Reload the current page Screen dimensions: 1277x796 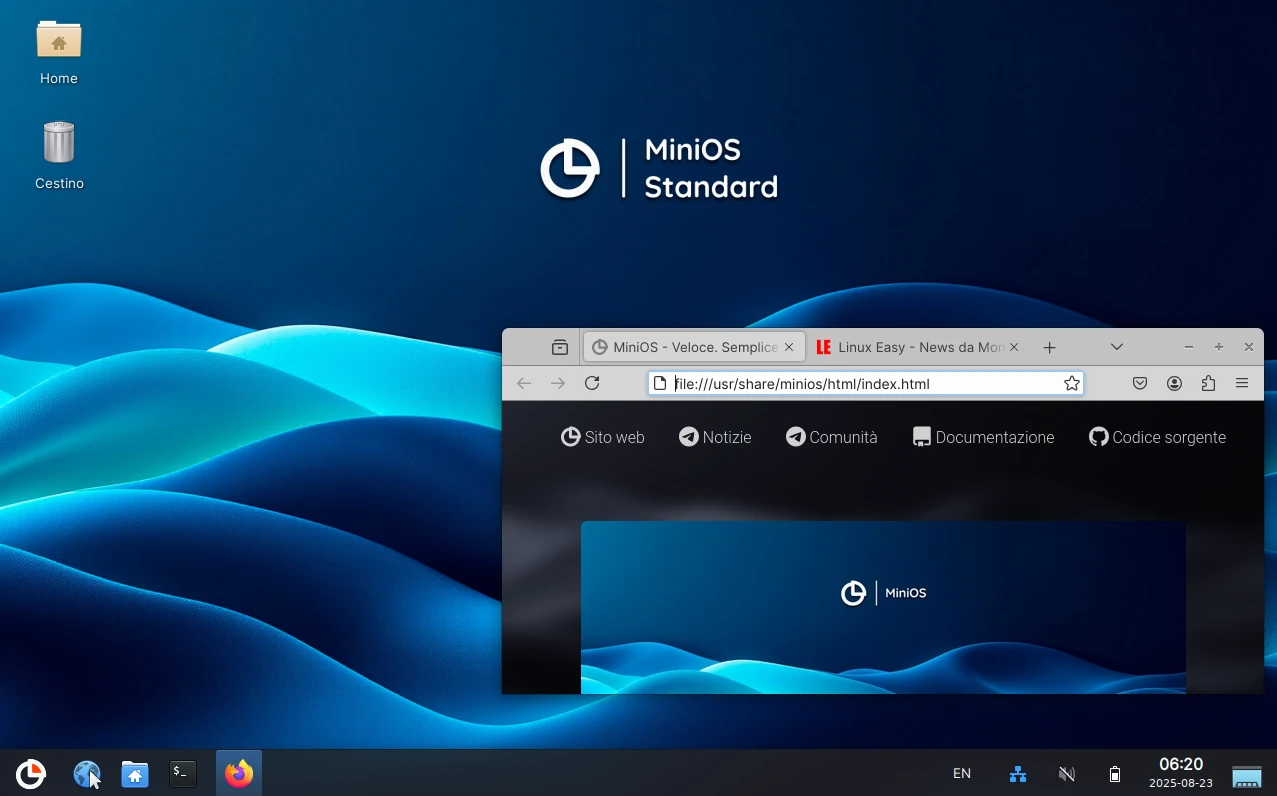[x=591, y=383]
